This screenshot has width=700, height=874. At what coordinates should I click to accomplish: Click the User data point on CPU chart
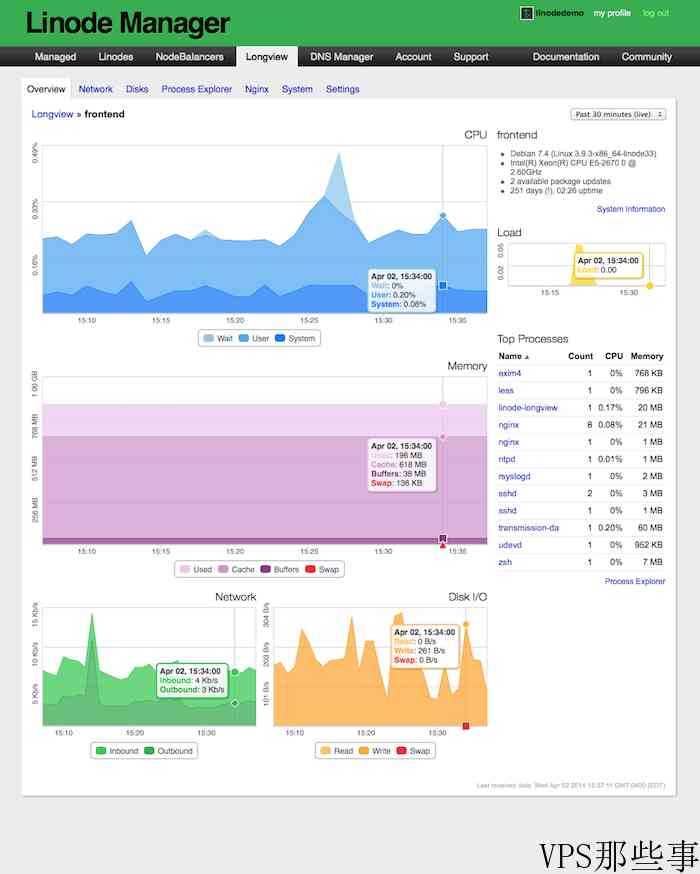443,215
